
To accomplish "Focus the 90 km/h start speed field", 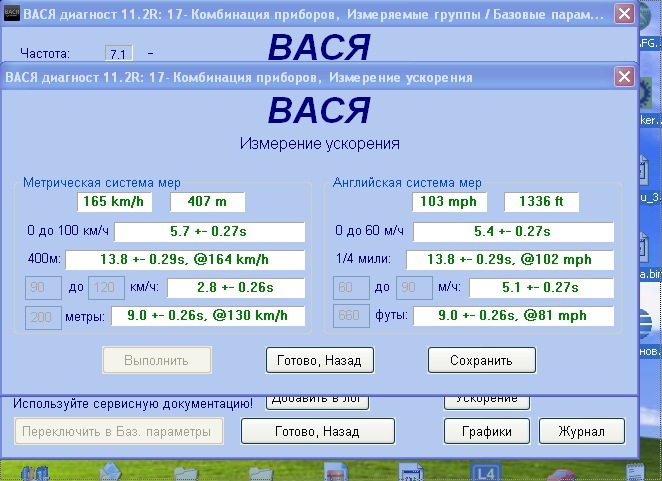I will pos(43,288).
